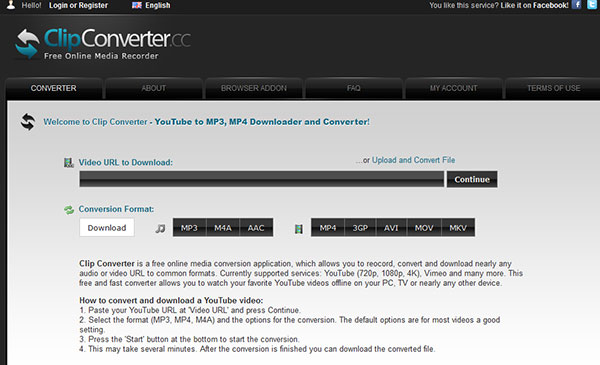Image resolution: width=600 pixels, height=365 pixels.
Task: Click the Like it on Facebook link
Action: (534, 5)
